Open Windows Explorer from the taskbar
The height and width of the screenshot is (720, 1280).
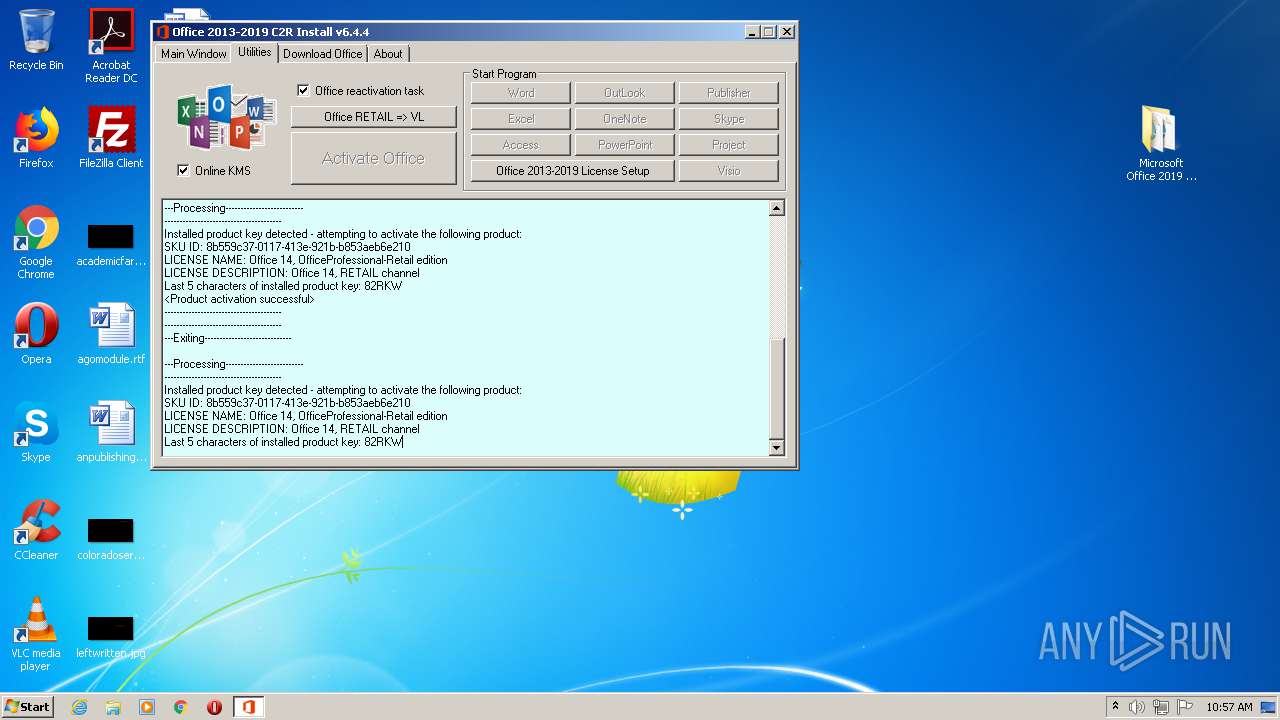[x=113, y=707]
